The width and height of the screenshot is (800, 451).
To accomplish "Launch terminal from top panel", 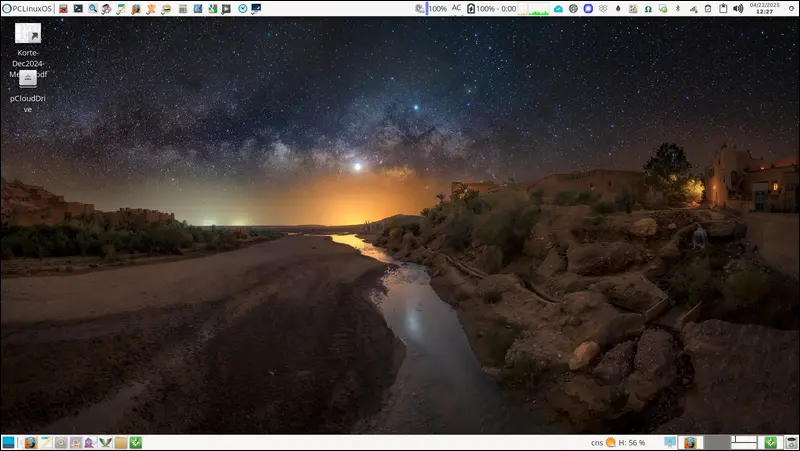I will 78,9.
